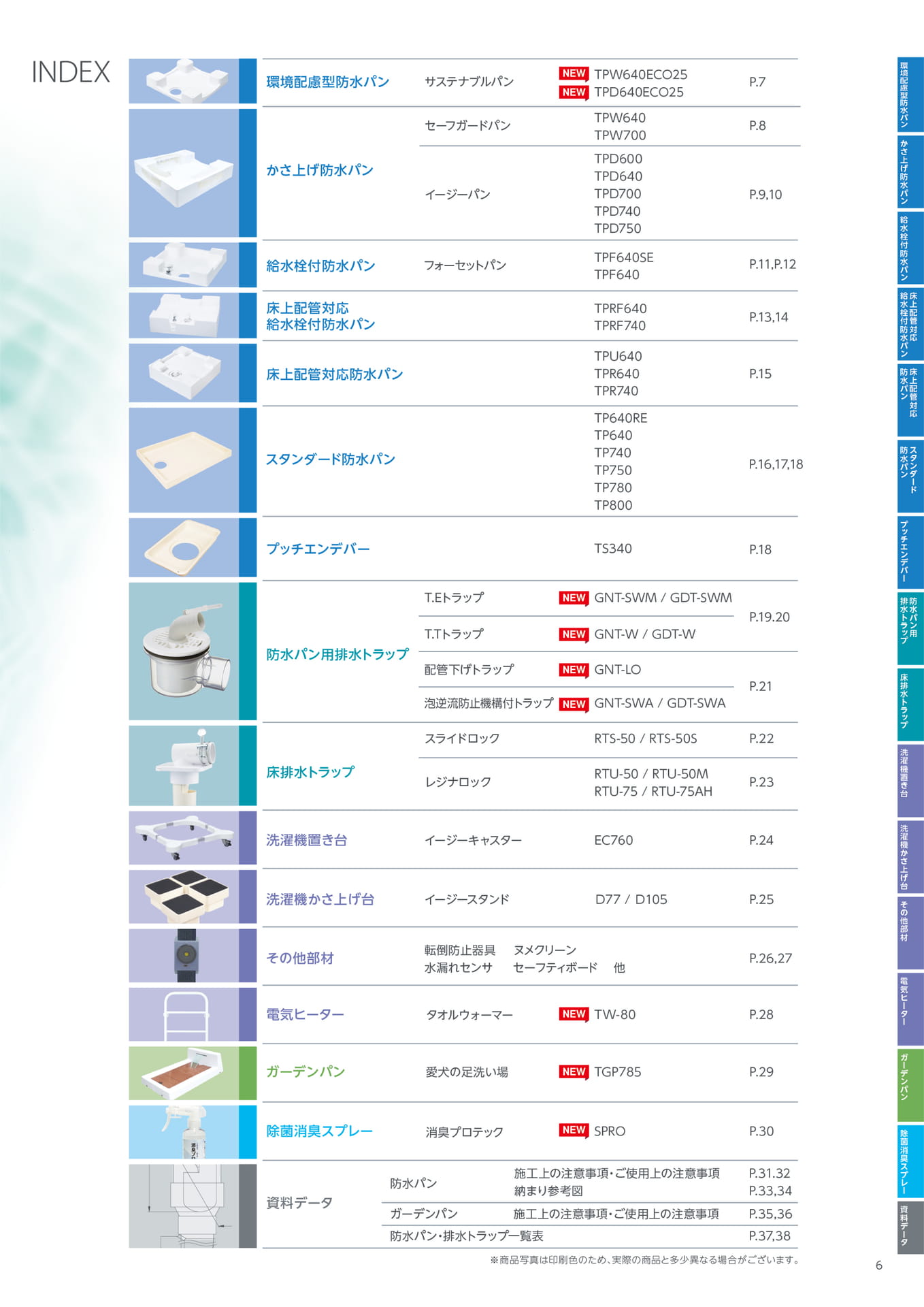Image resolution: width=924 pixels, height=1307 pixels.
Task: Open the ガーデンパン side tab
Action: click(910, 1086)
